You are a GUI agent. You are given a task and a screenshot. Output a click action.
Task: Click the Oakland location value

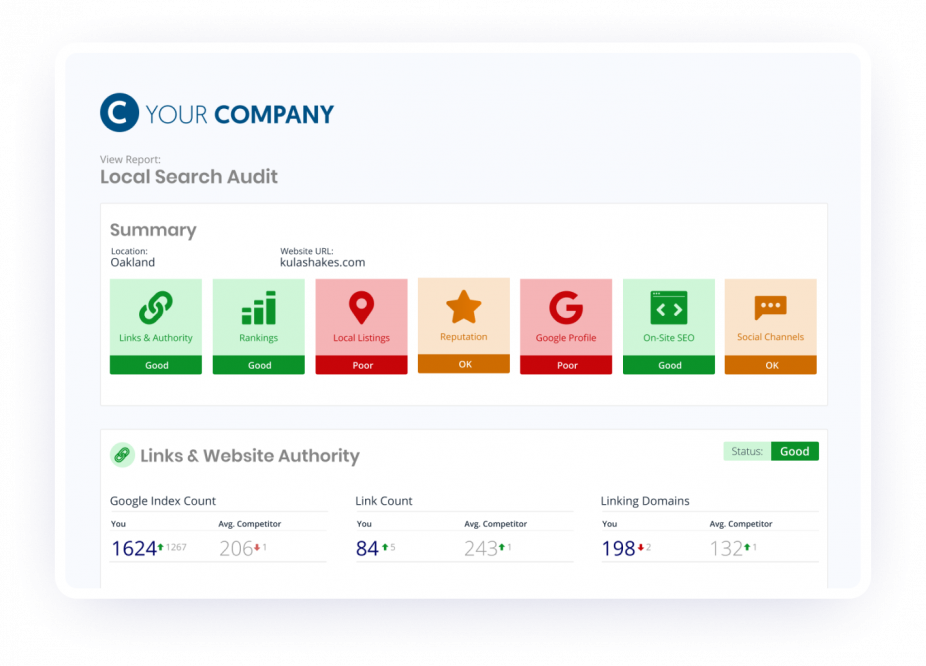(x=133, y=262)
